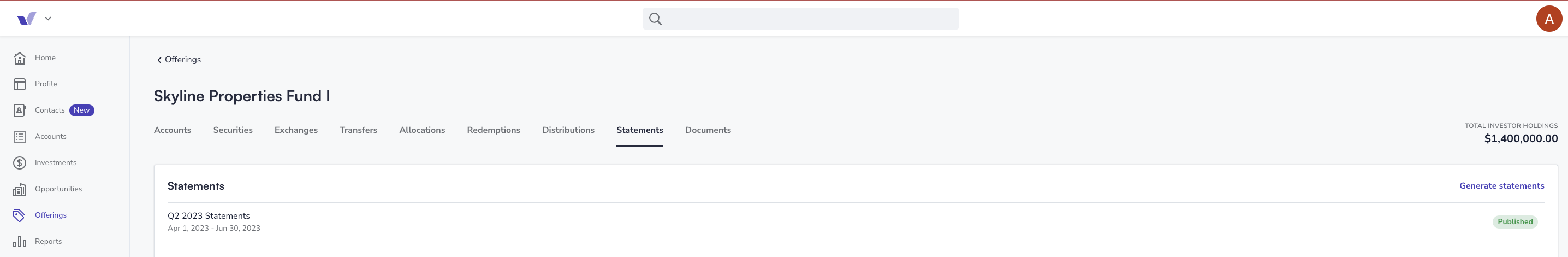Open the Q2 2023 Statements row
This screenshot has height=257, width=1568.
pos(855,221)
